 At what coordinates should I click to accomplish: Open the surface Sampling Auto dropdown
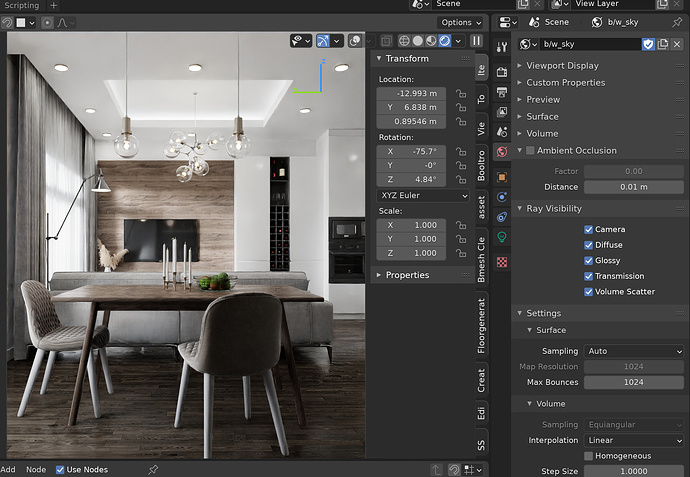pos(634,351)
